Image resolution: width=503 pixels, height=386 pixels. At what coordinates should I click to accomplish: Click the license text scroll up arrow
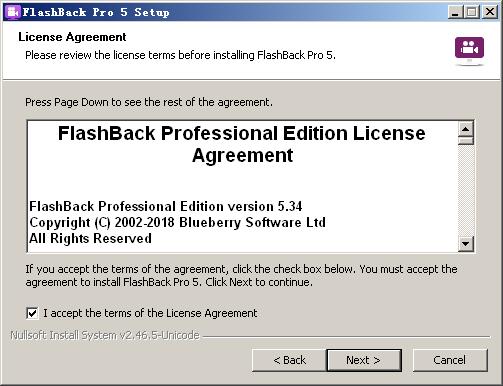pyautogui.click(x=466, y=129)
